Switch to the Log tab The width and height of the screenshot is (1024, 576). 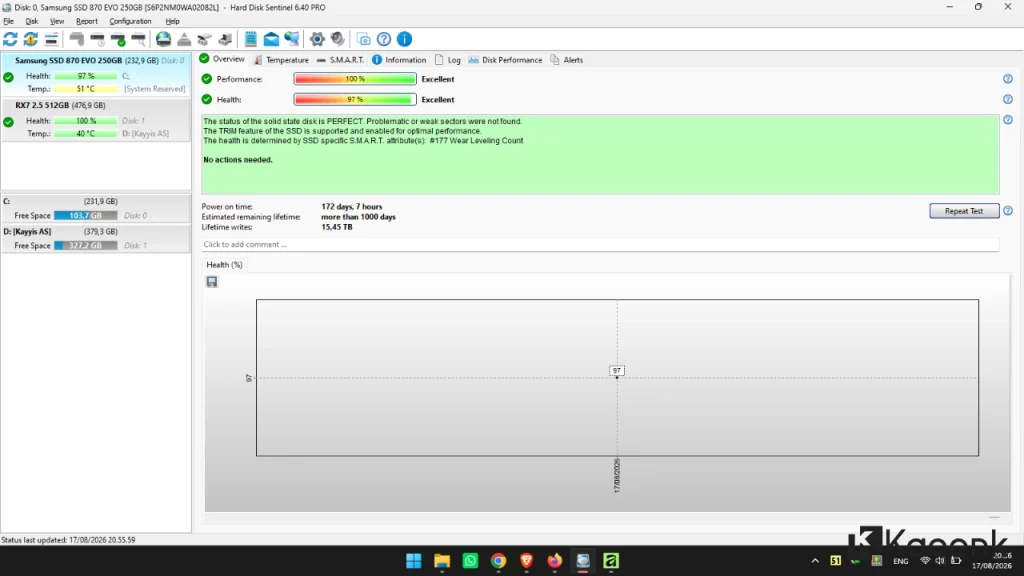point(447,60)
